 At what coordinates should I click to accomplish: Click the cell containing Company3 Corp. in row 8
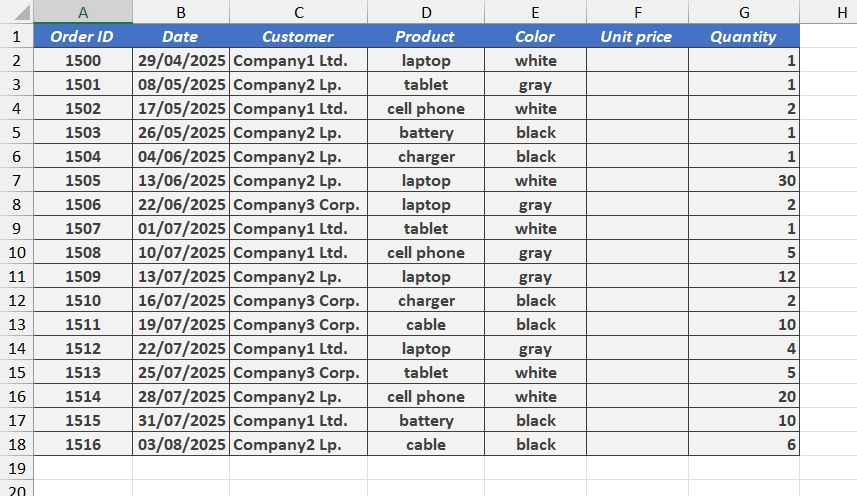click(x=298, y=204)
